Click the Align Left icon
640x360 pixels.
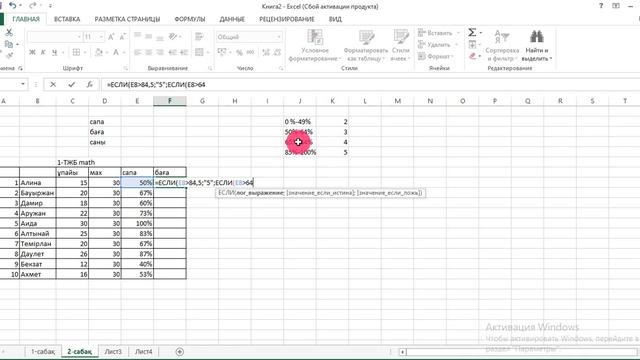138,52
